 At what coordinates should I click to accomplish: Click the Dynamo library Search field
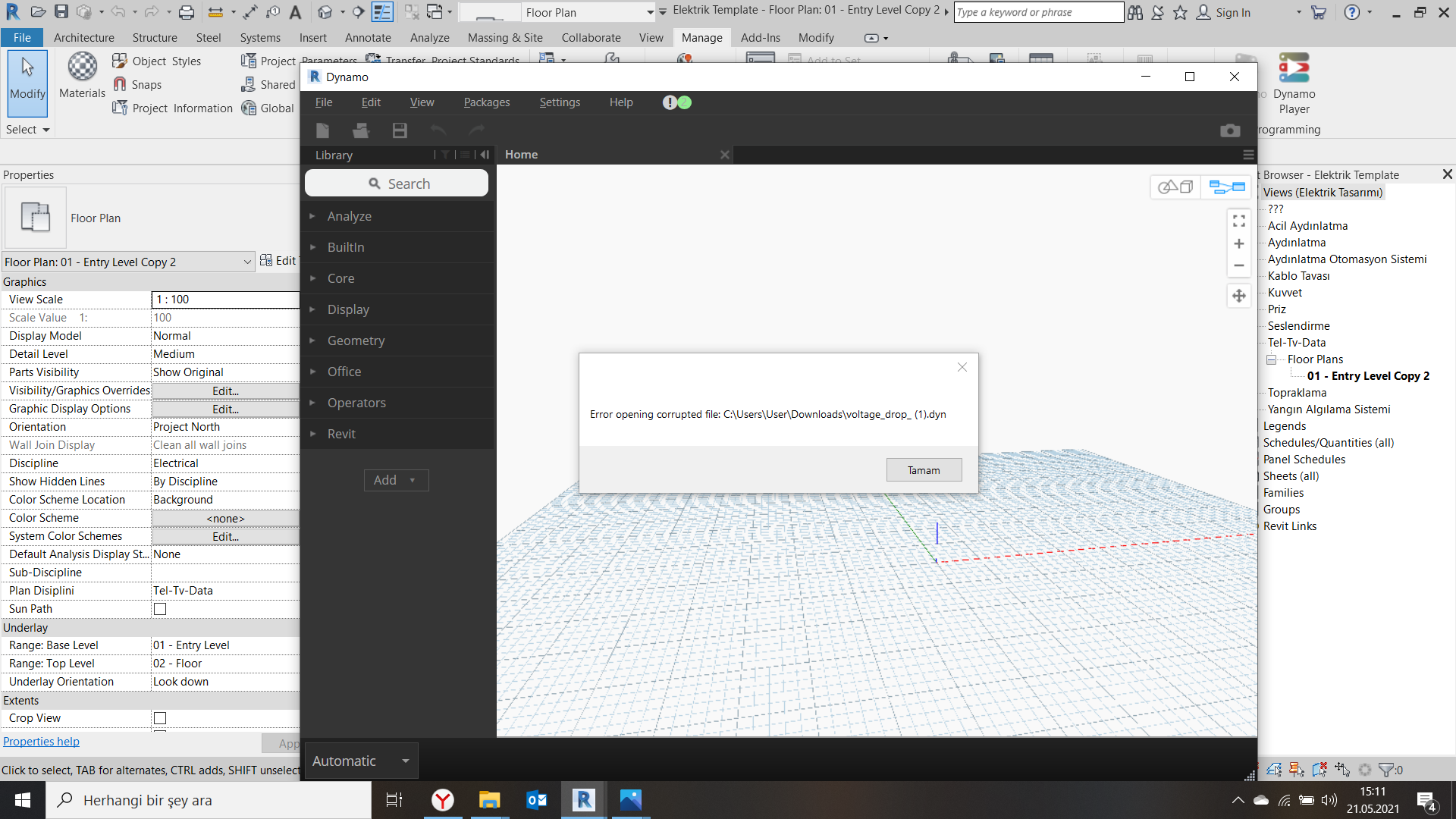tap(397, 184)
